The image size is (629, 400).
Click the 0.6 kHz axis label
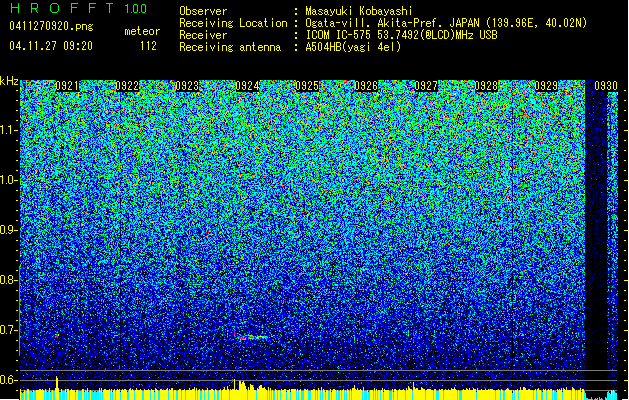(9, 380)
